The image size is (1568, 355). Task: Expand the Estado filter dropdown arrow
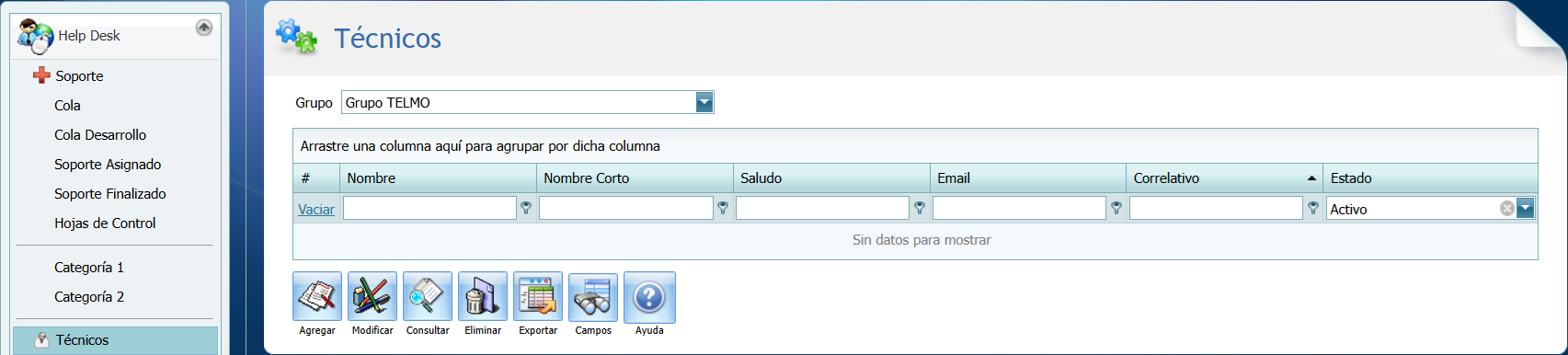1526,209
